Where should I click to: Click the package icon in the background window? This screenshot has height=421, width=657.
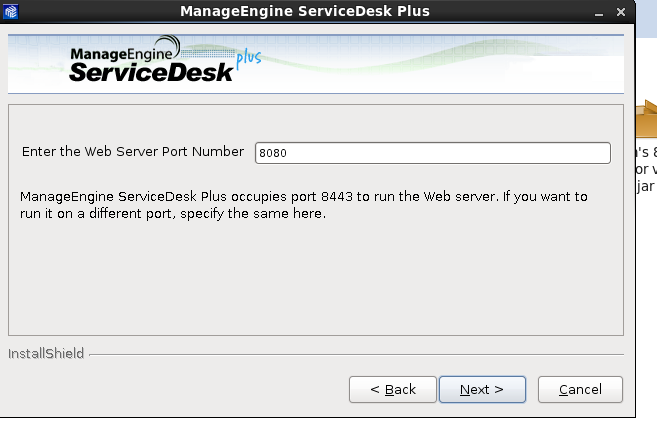pos(647,119)
